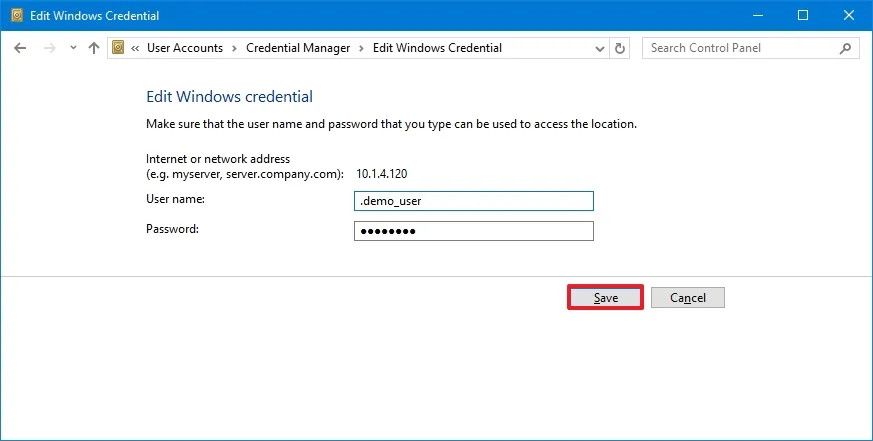Click the Forward navigation arrow

pos(50,48)
